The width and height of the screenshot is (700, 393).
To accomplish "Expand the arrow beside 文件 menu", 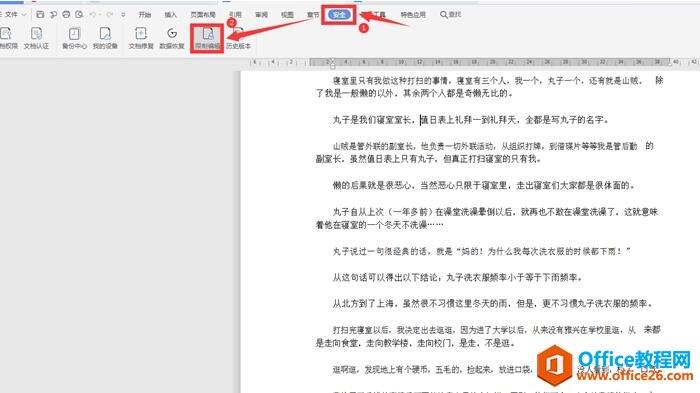I will [x=24, y=15].
